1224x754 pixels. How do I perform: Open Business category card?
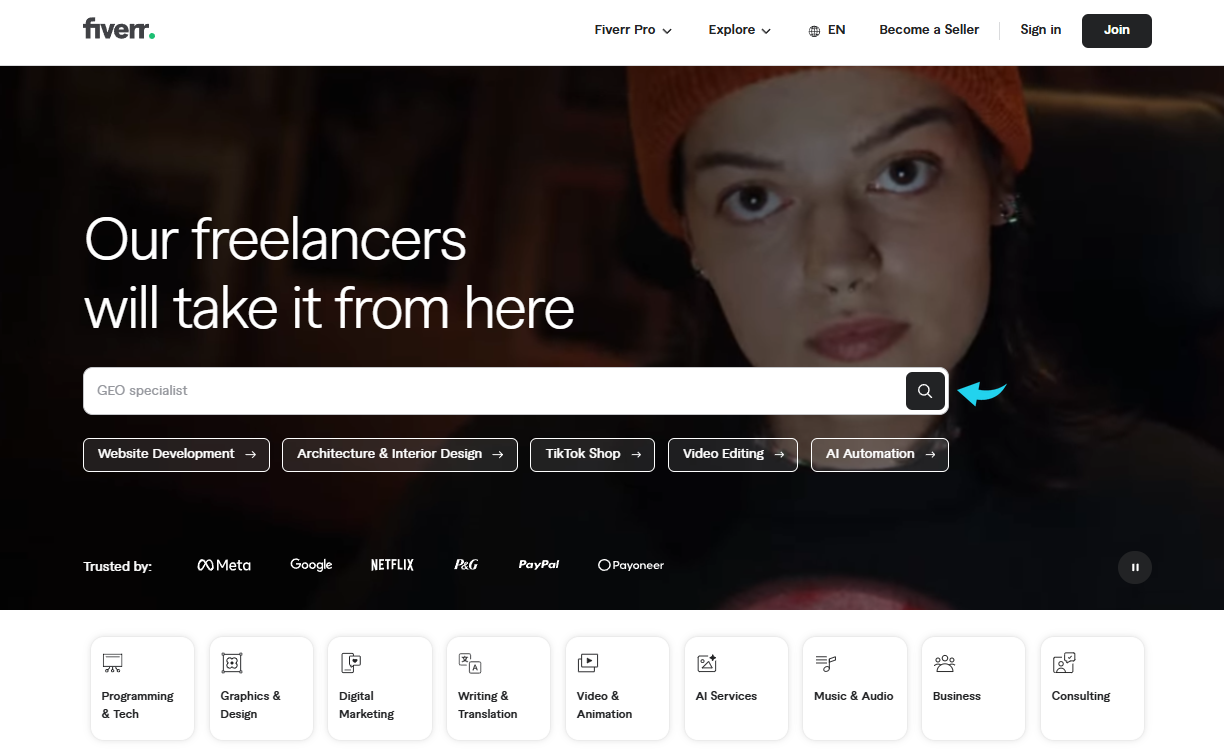point(973,688)
